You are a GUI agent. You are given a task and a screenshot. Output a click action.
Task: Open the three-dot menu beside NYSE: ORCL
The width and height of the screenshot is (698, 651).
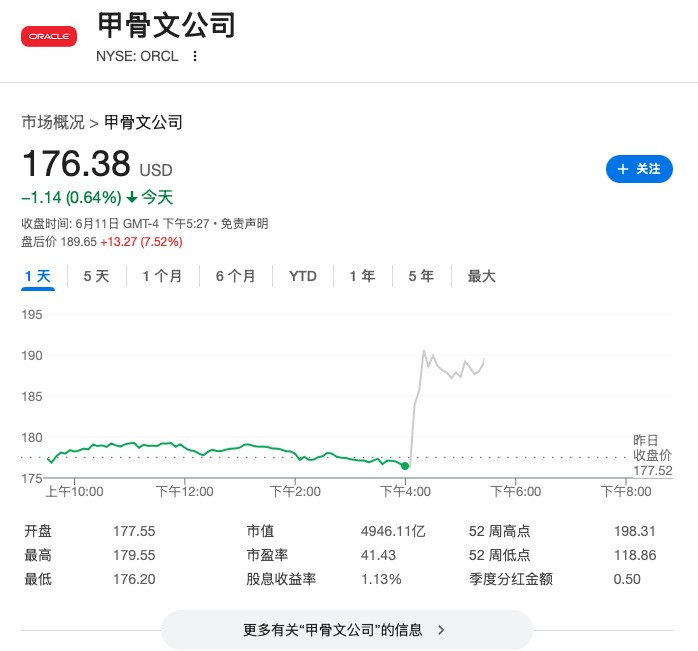pyautogui.click(x=195, y=56)
